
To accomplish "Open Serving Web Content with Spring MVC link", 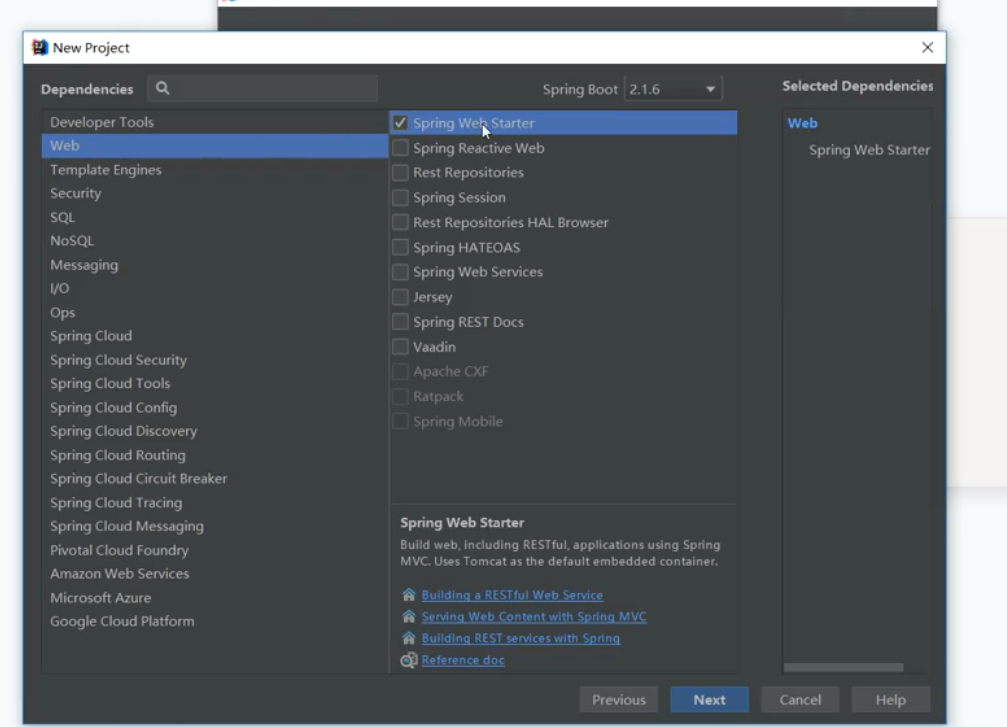I will [x=534, y=617].
